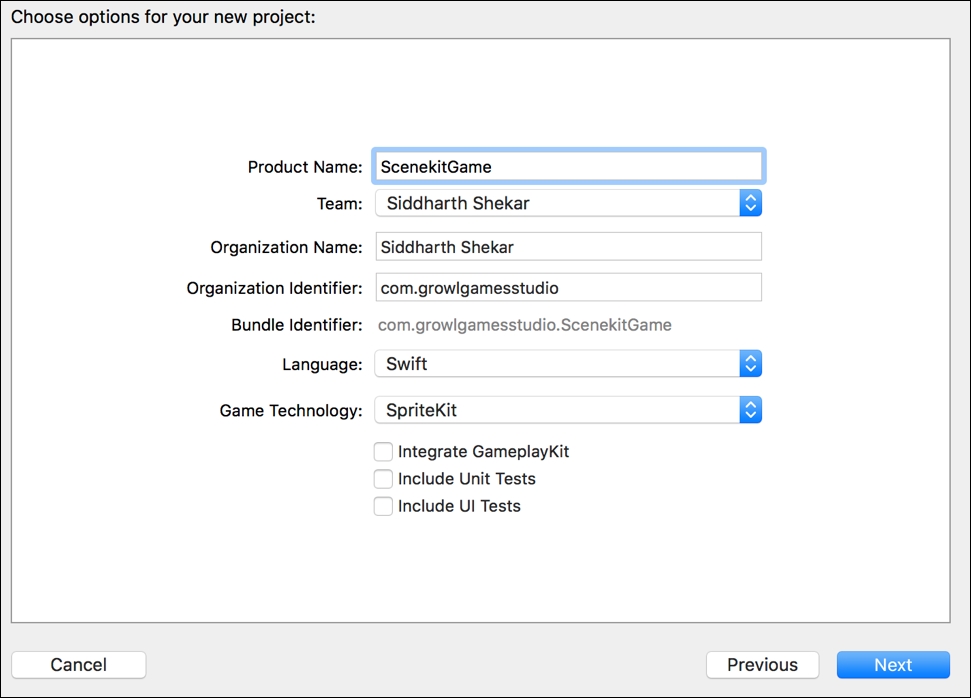The width and height of the screenshot is (971, 698).
Task: Click the "Language:" label text
Action: tap(322, 365)
